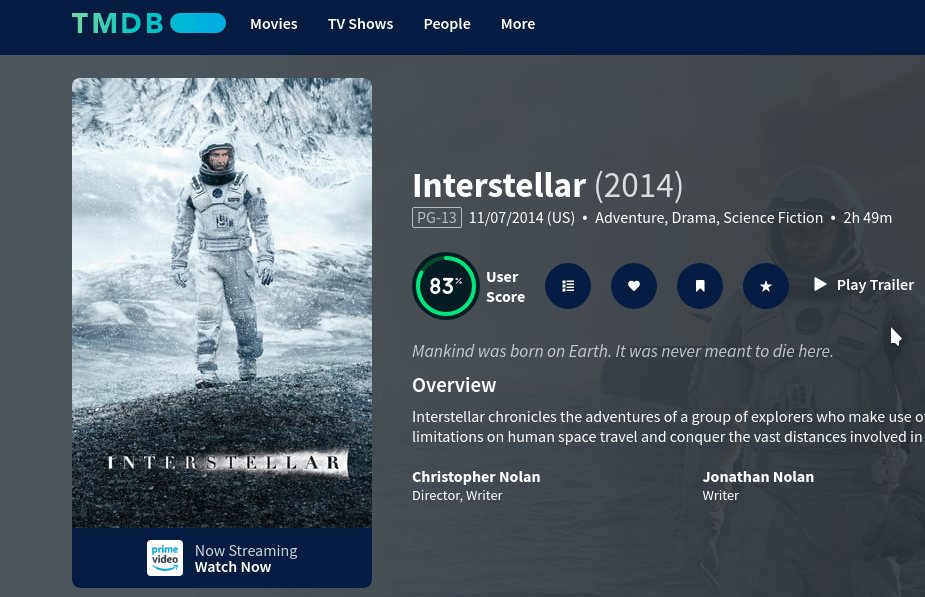Click the Overview heading
Viewport: 925px width, 597px height.
pyautogui.click(x=454, y=385)
